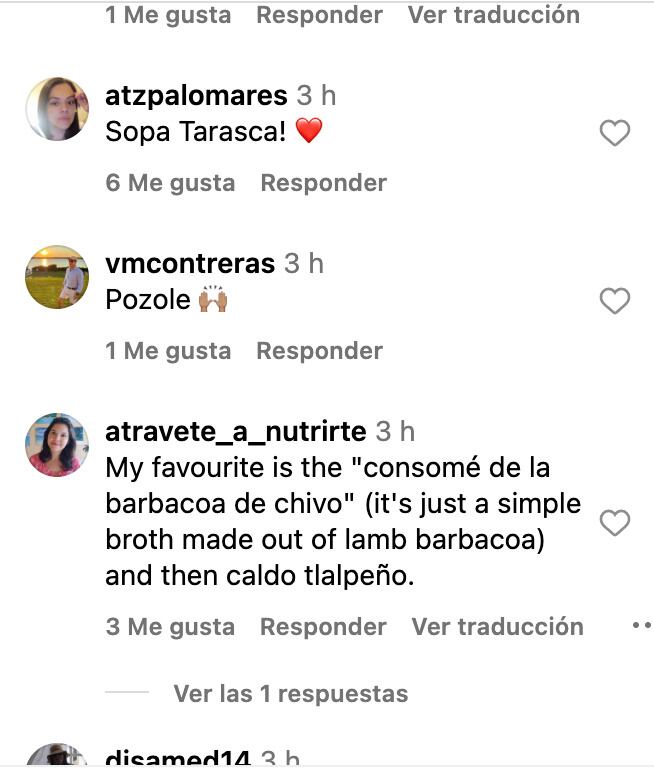Reply to atravete_a_nutrirte's comment

(x=323, y=626)
